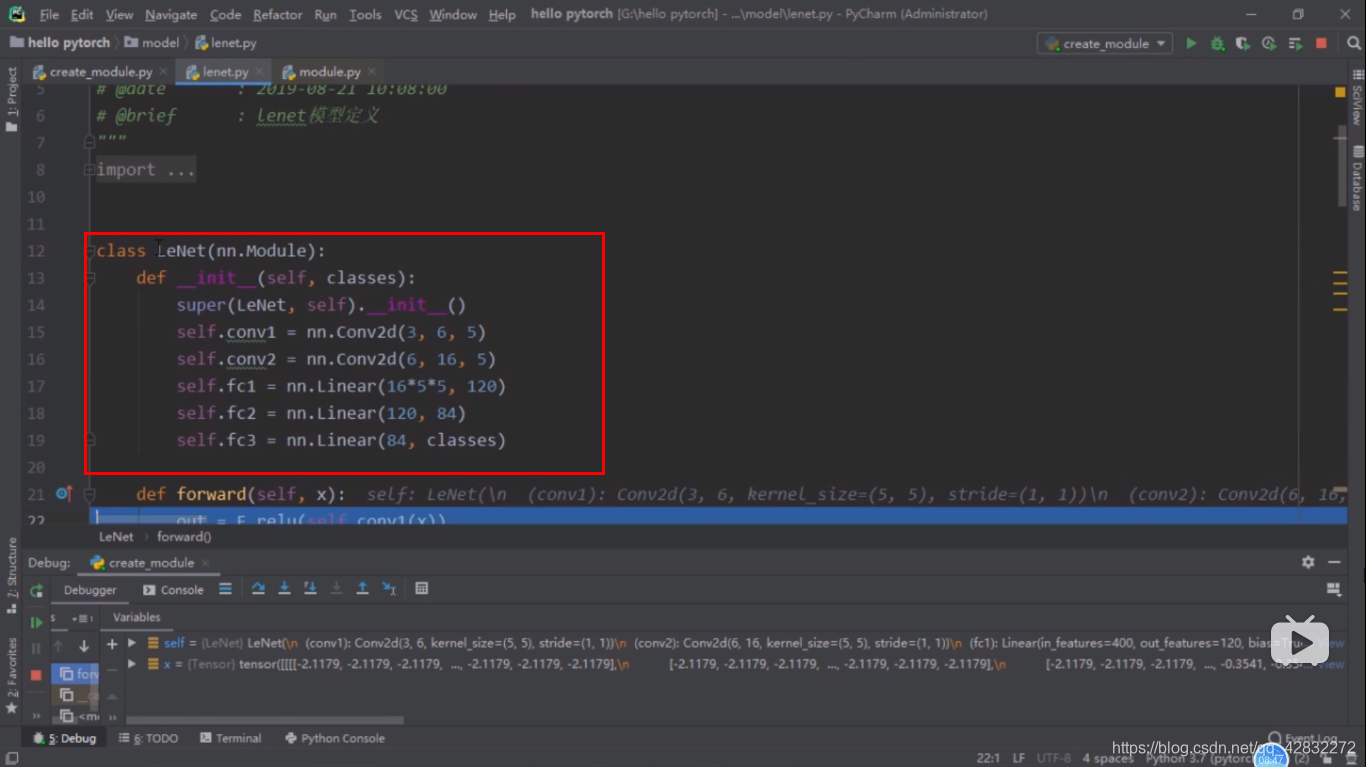Open the Tools menu
Screen dimensions: 1366x767
[365, 14]
